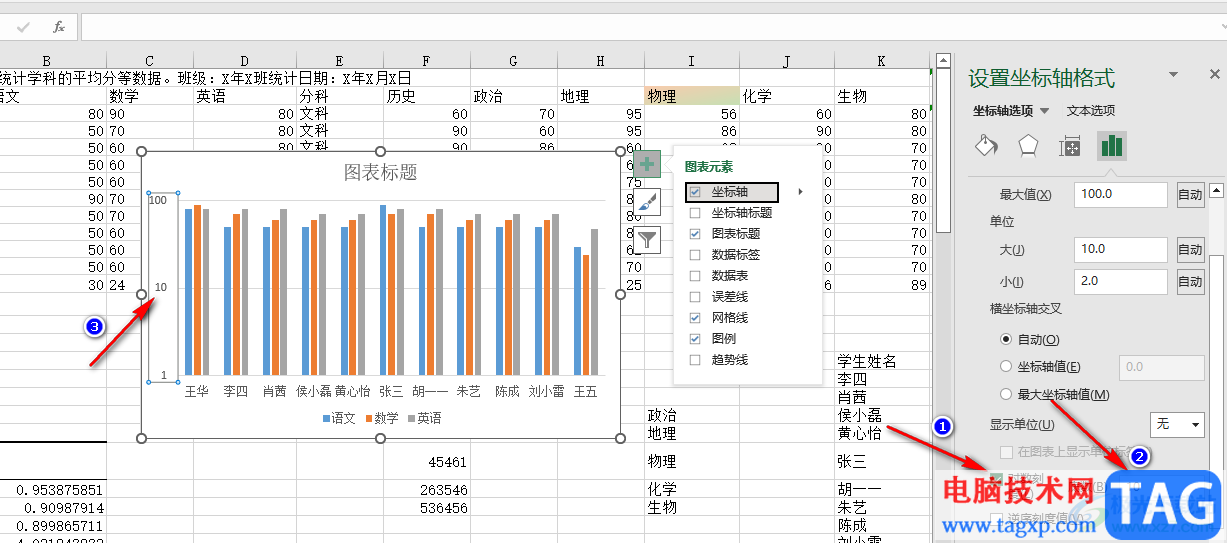The width and height of the screenshot is (1227, 543).
Task: Select column header I
Action: click(691, 61)
